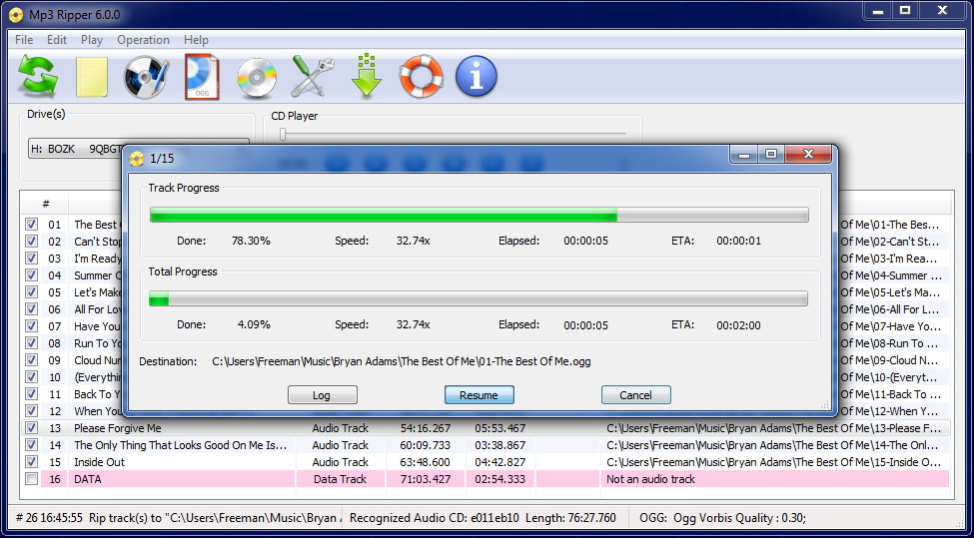Viewport: 974px width, 538px height.
Task: Check the box for track 16 DATA
Action: pos(32,479)
